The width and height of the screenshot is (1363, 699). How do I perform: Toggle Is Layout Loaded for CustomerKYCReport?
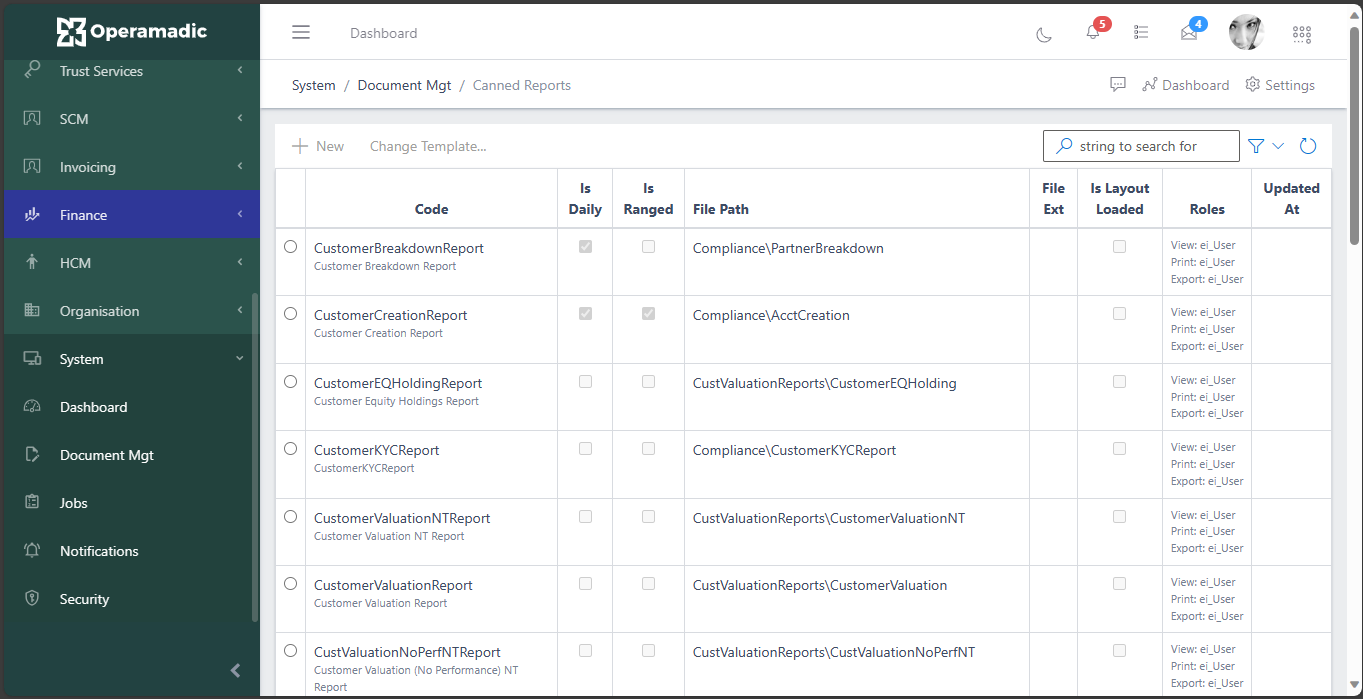coord(1119,448)
